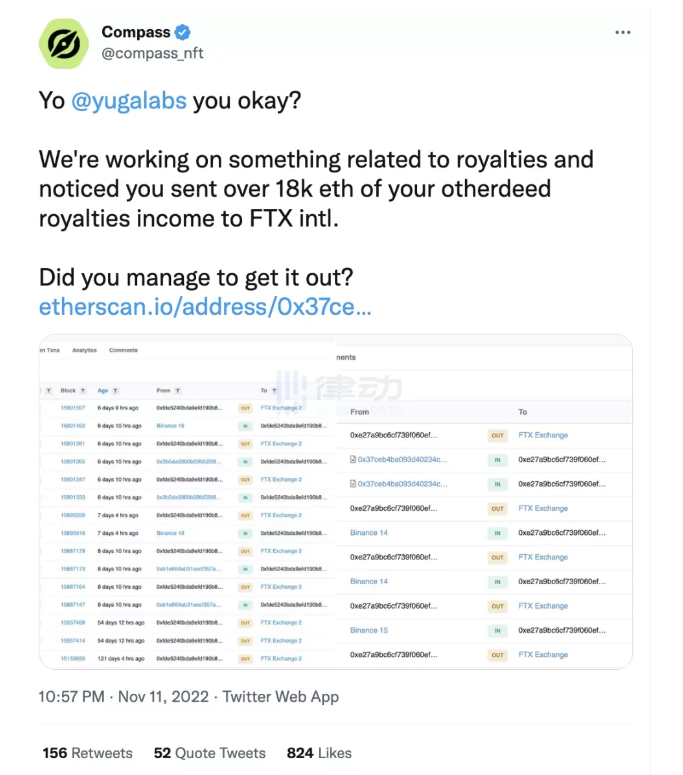Click the Binance 15 address label
The image size is (683, 775).
[x=369, y=630]
